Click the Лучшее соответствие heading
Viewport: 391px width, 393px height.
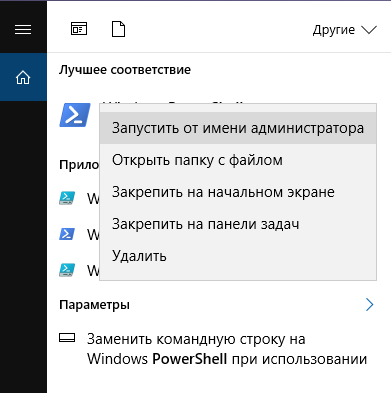click(x=125, y=70)
